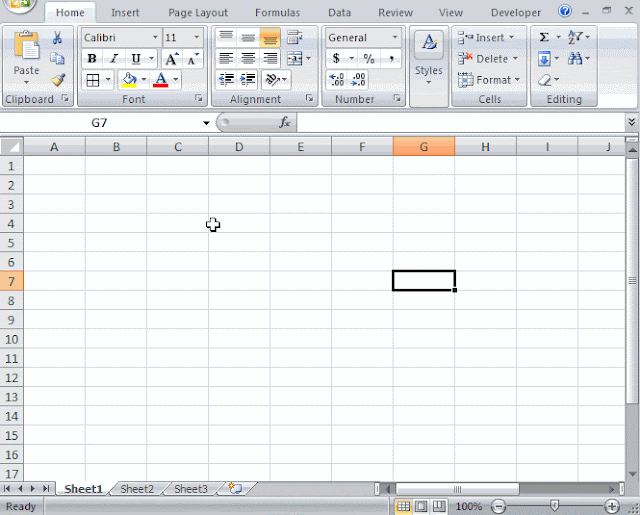
Task: Decrease indent in Alignment group
Action: [x=226, y=79]
